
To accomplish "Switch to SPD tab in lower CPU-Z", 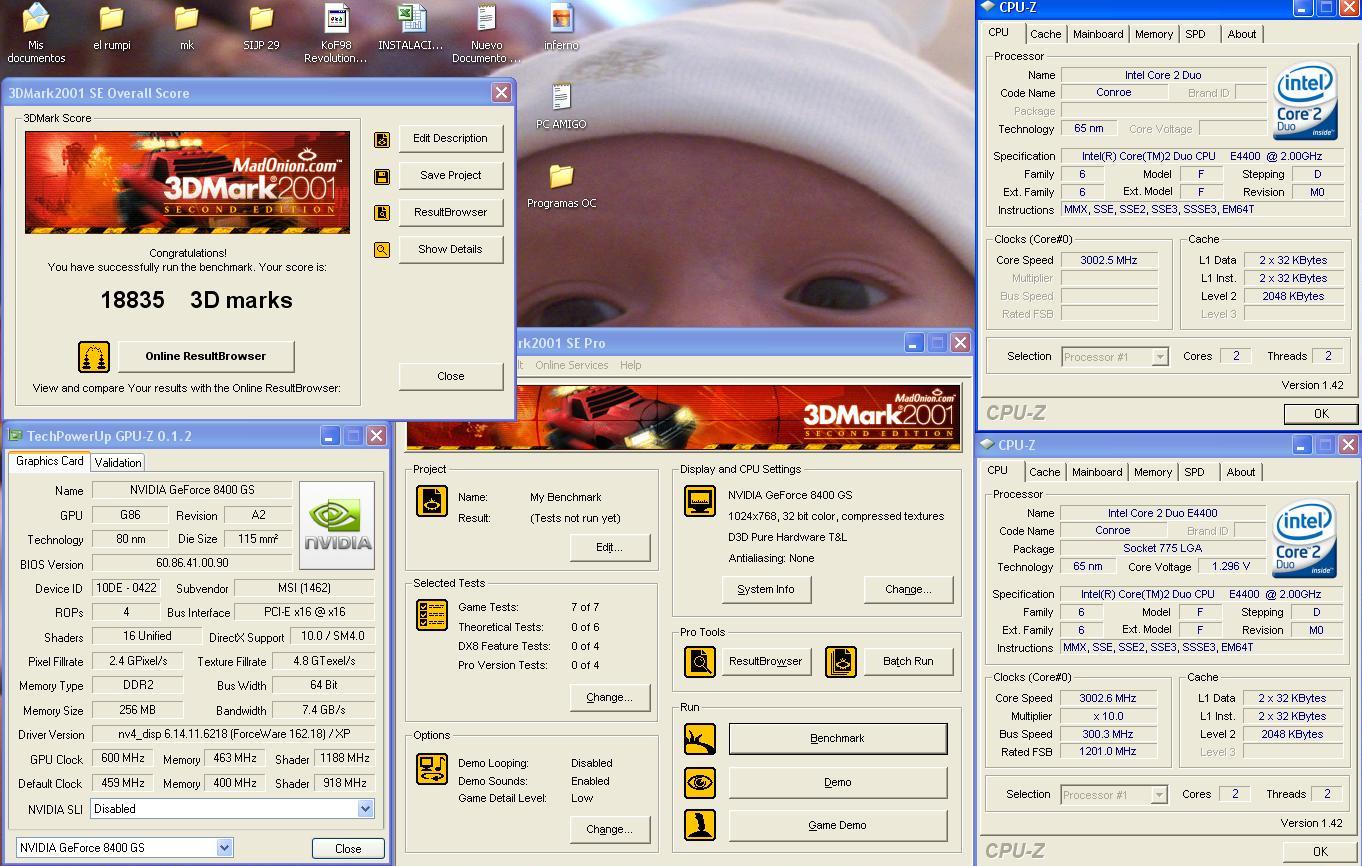I will pyautogui.click(x=1195, y=472).
